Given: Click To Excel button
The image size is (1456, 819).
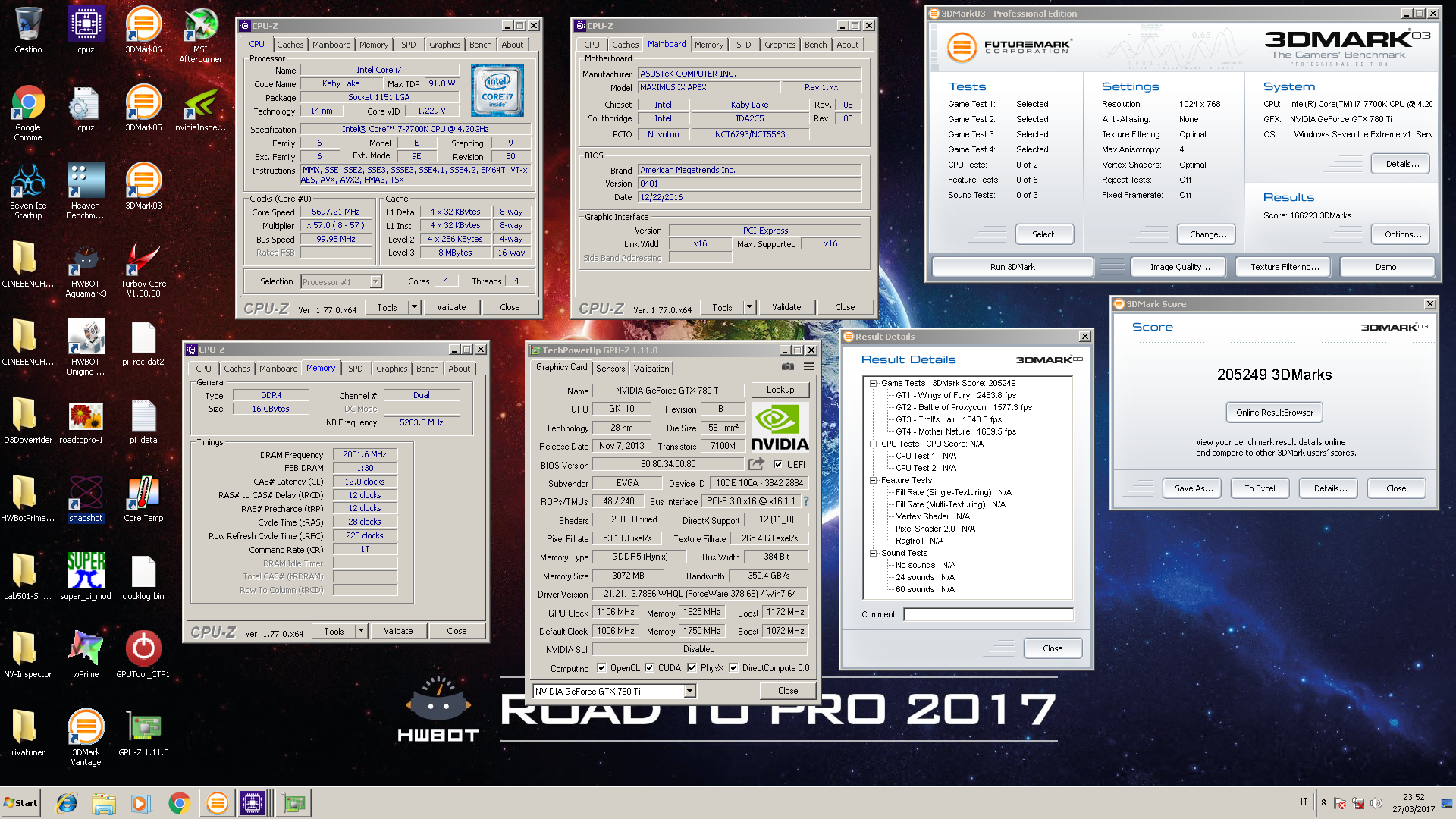Looking at the screenshot, I should point(1260,488).
